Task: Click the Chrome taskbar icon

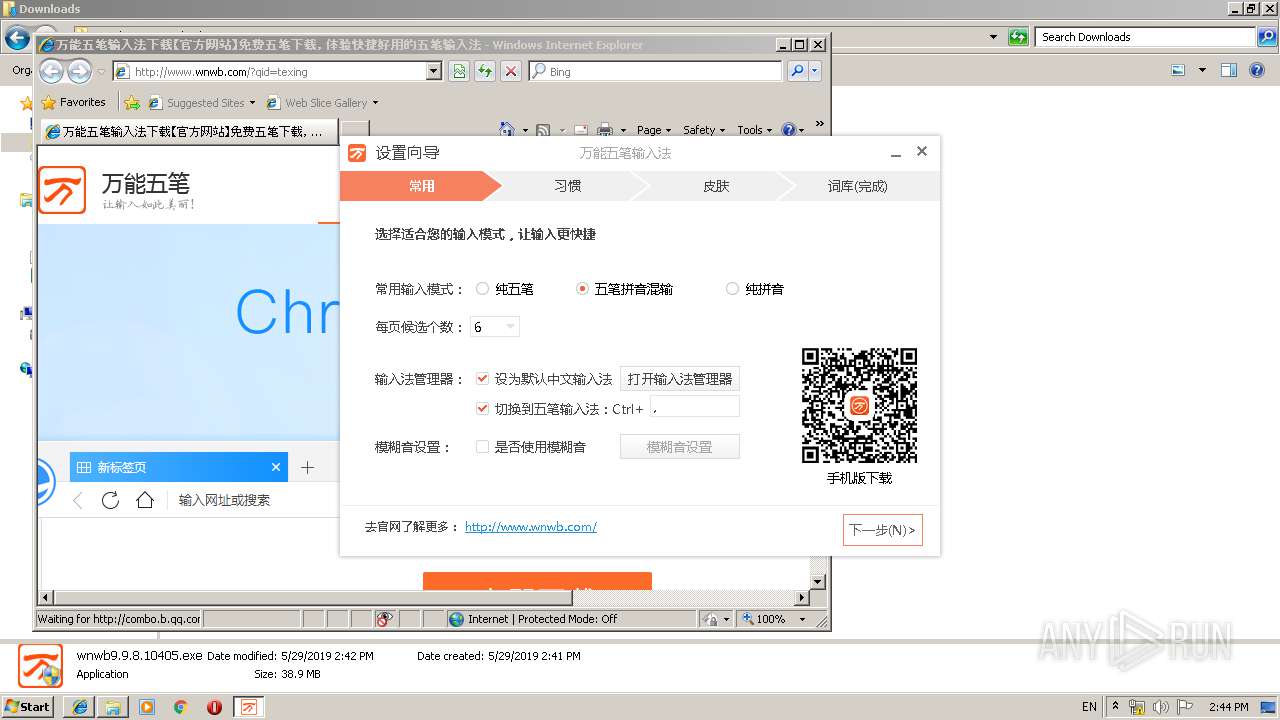Action: tap(180, 706)
